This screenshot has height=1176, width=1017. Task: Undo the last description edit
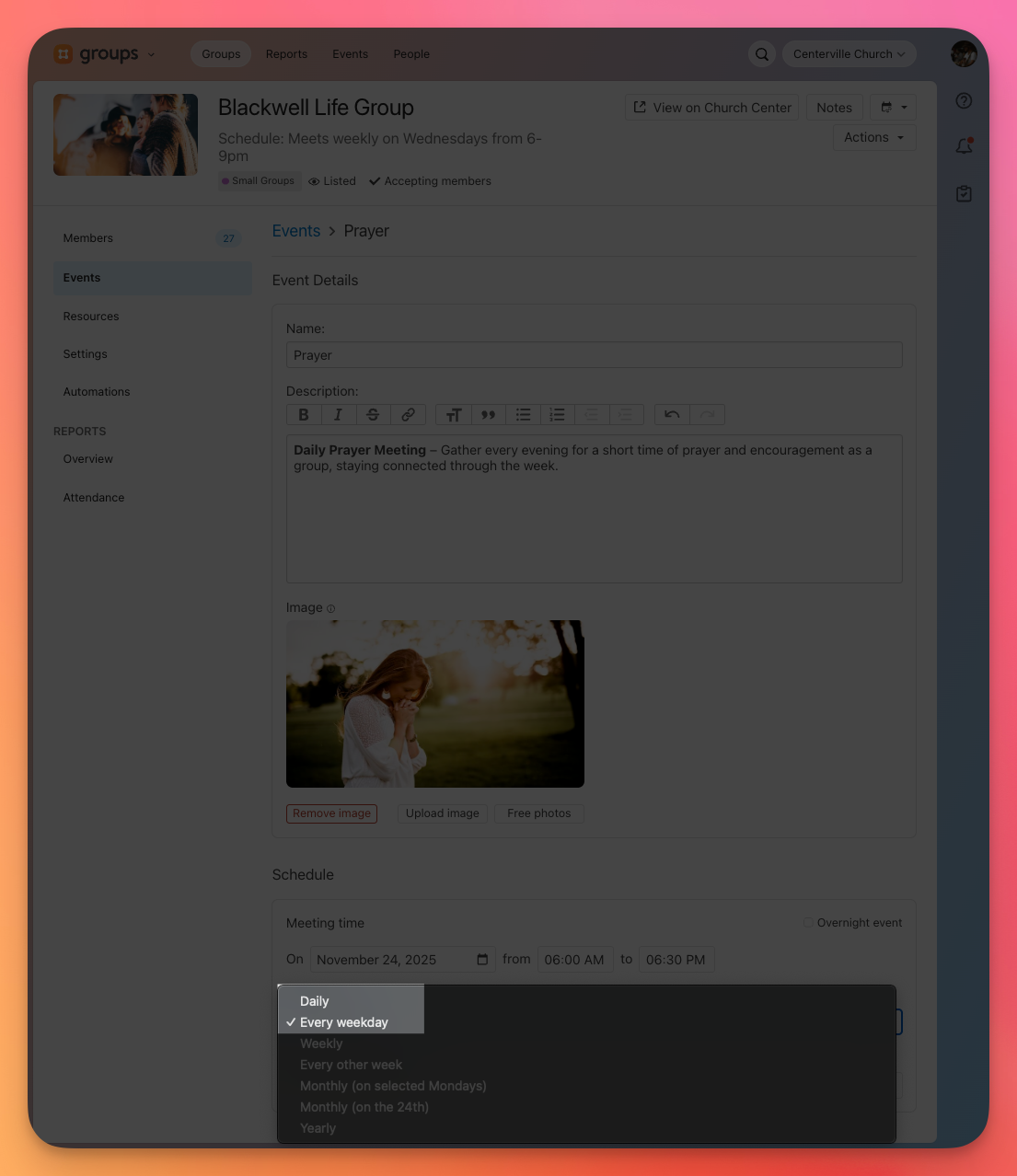click(x=672, y=415)
